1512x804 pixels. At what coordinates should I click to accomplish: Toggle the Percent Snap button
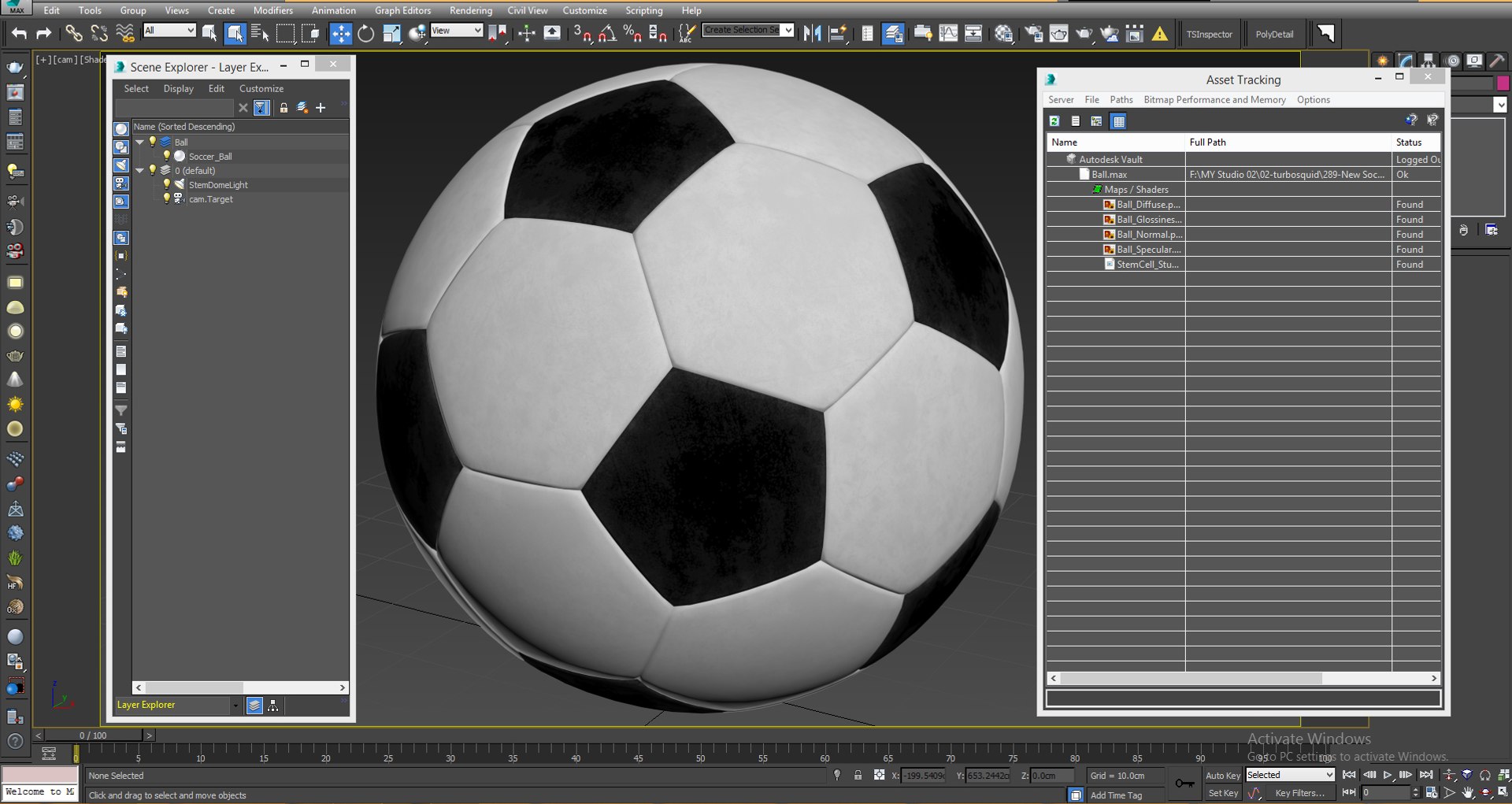(x=632, y=33)
